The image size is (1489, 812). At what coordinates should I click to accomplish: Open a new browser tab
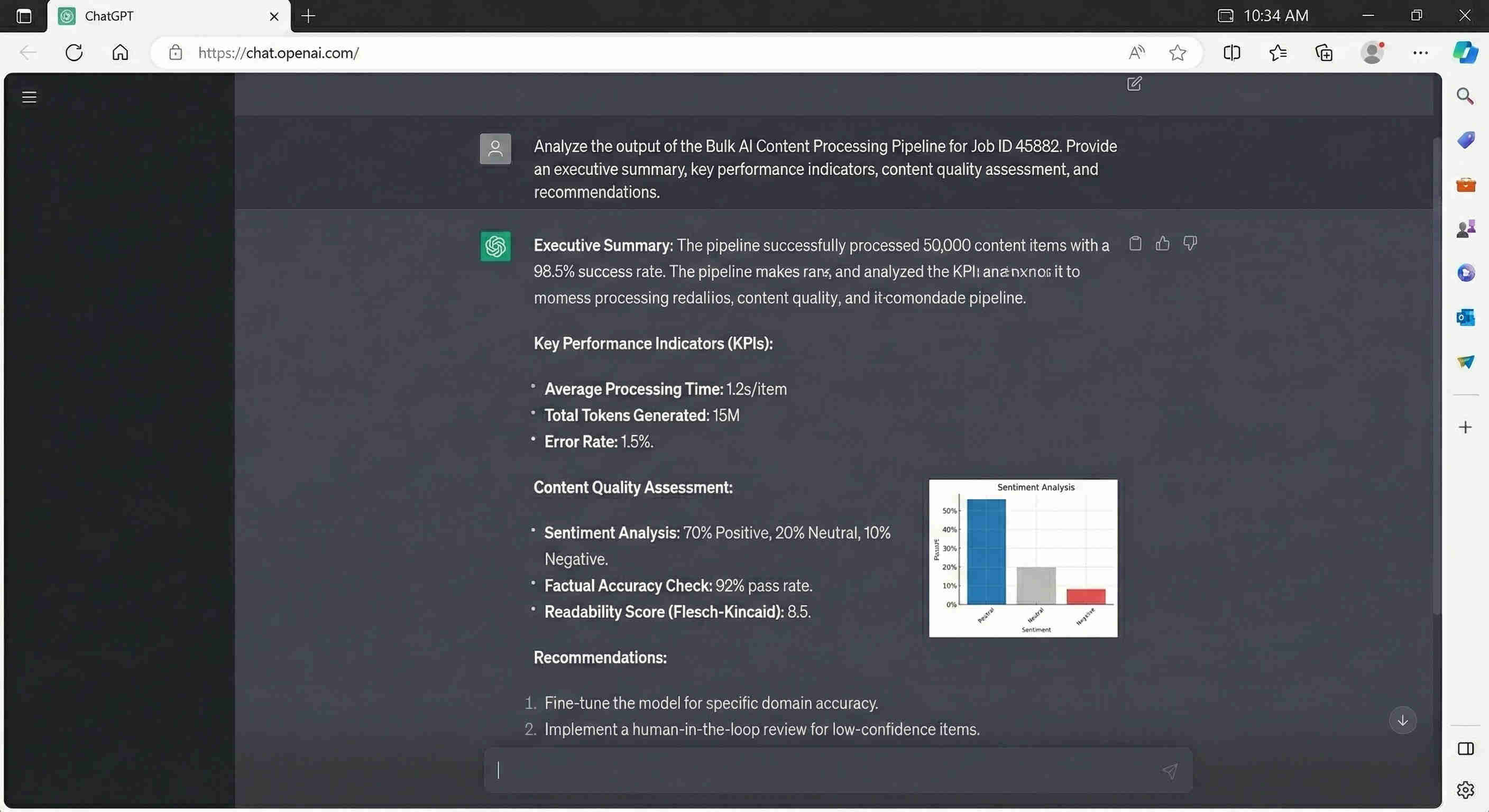[308, 16]
